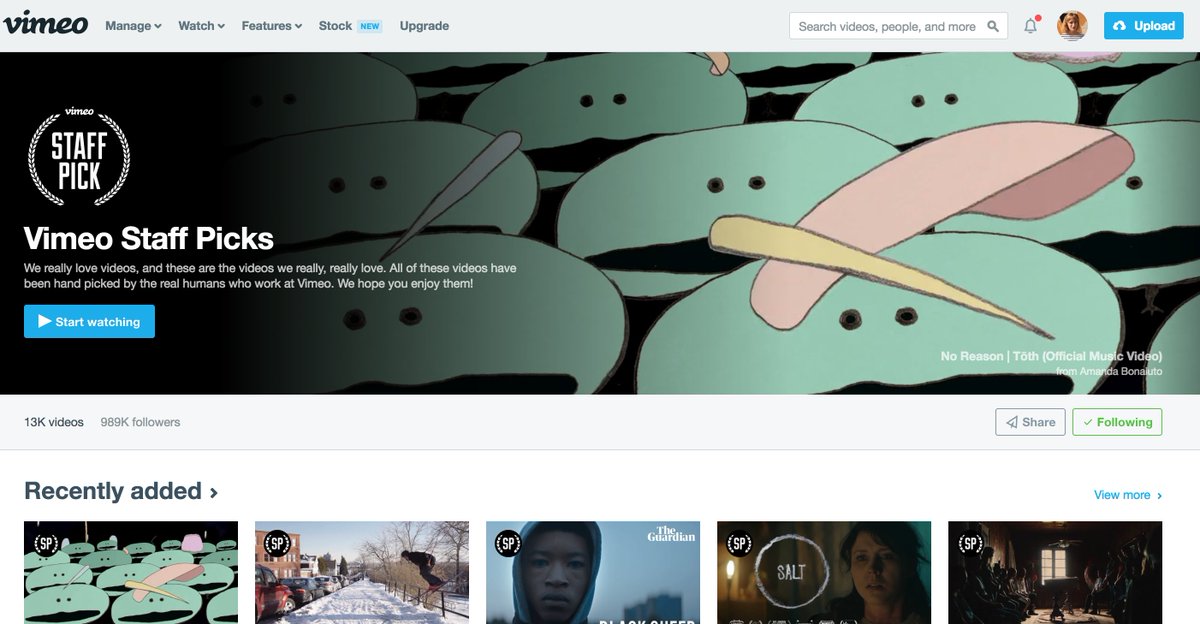Expand the Features dropdown menu
Viewport: 1200px width, 624px height.
272,26
